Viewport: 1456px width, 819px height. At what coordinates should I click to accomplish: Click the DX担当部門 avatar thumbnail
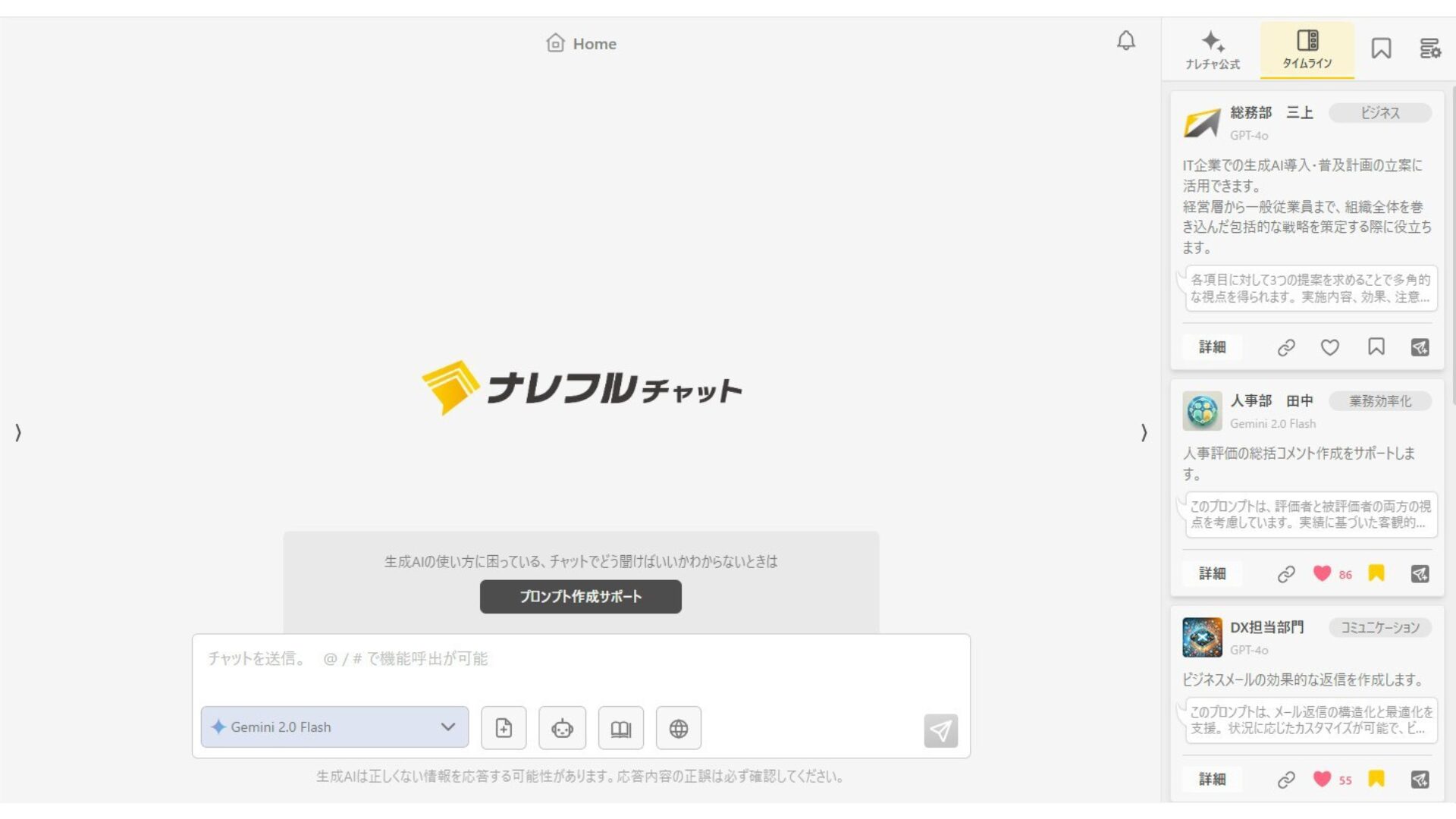(x=1202, y=637)
